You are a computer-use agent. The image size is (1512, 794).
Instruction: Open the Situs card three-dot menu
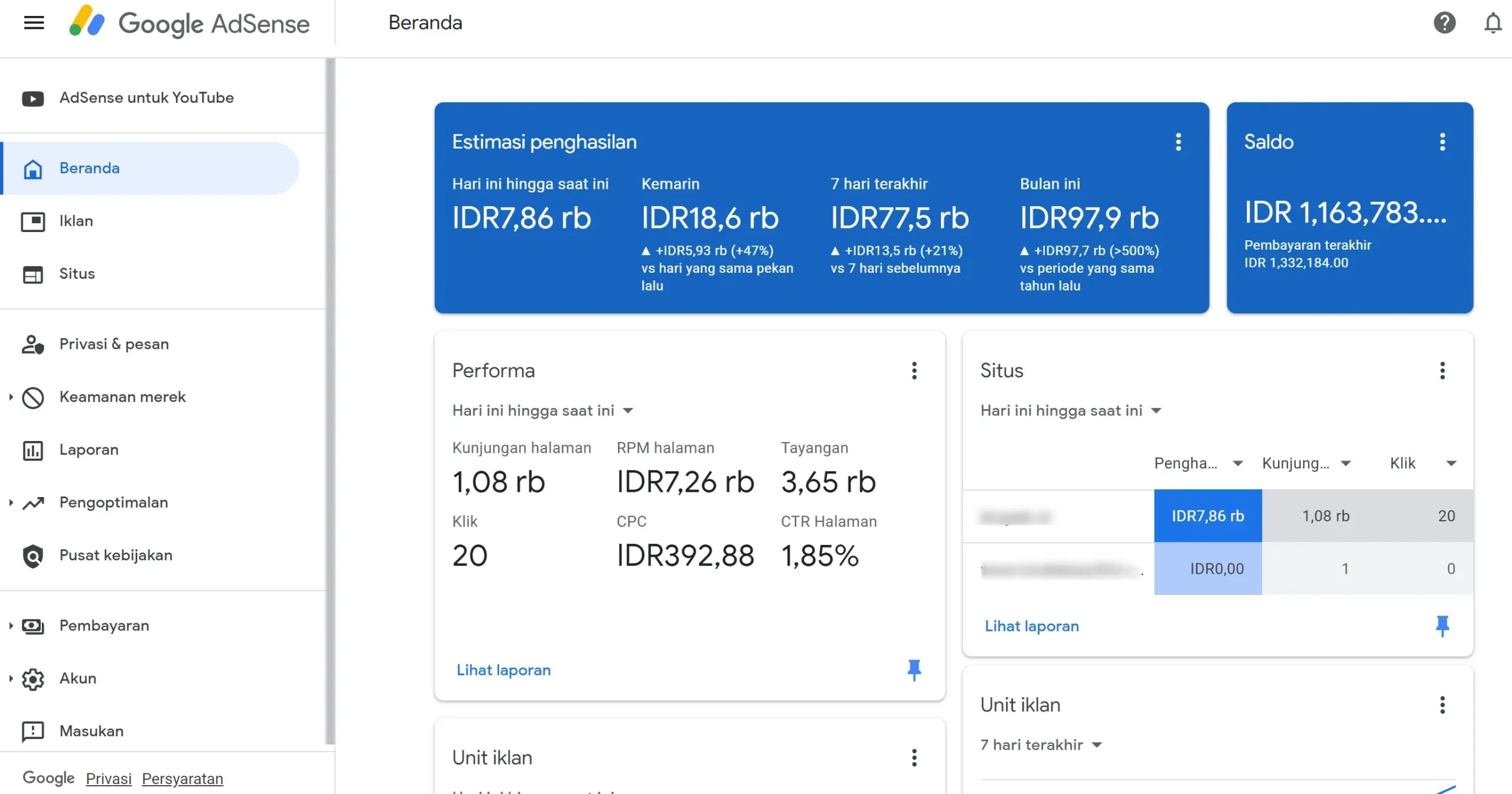coord(1442,371)
